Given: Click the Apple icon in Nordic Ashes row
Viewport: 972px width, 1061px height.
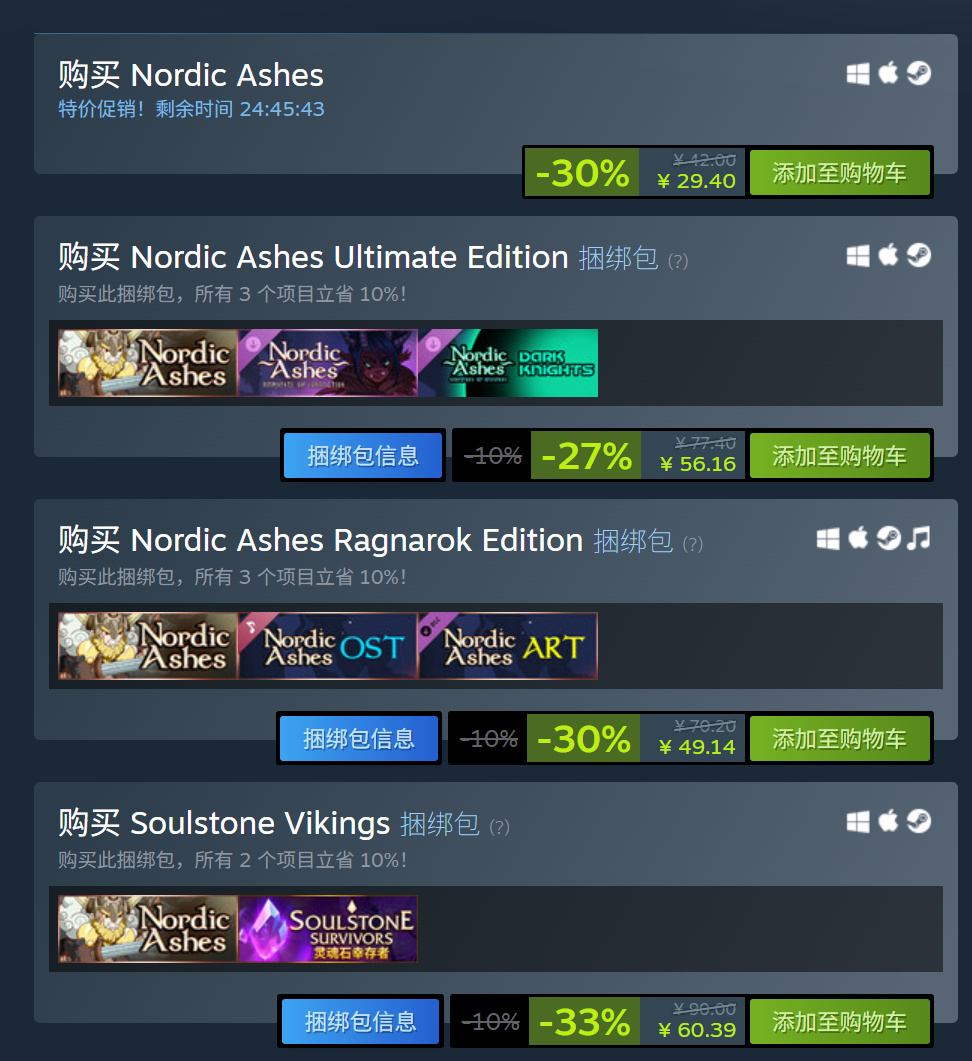Looking at the screenshot, I should (887, 72).
